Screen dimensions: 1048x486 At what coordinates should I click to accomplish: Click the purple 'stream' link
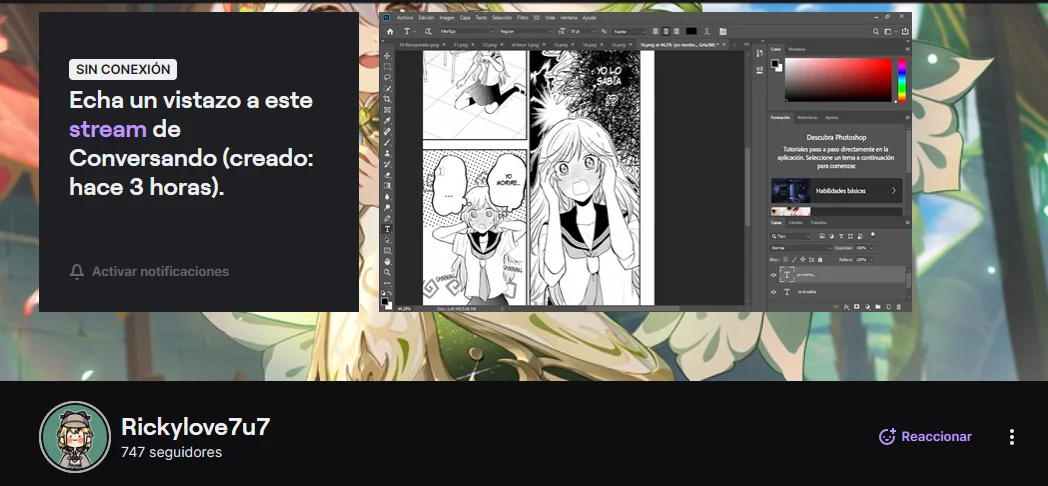(107, 129)
